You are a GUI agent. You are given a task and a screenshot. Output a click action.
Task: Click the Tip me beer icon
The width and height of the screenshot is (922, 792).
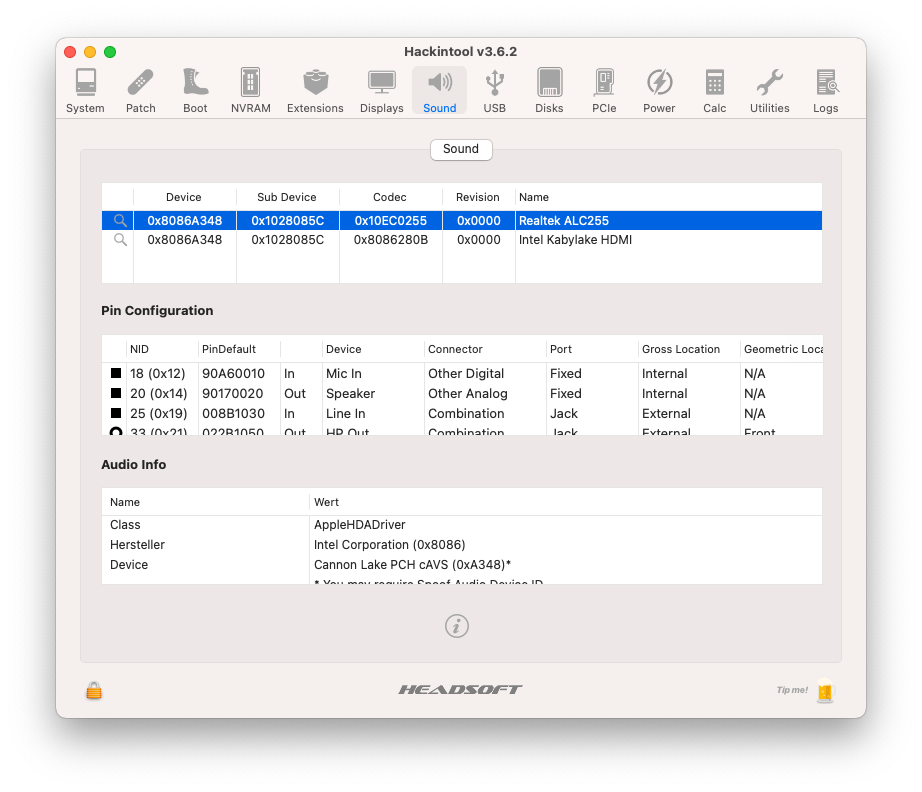824,690
